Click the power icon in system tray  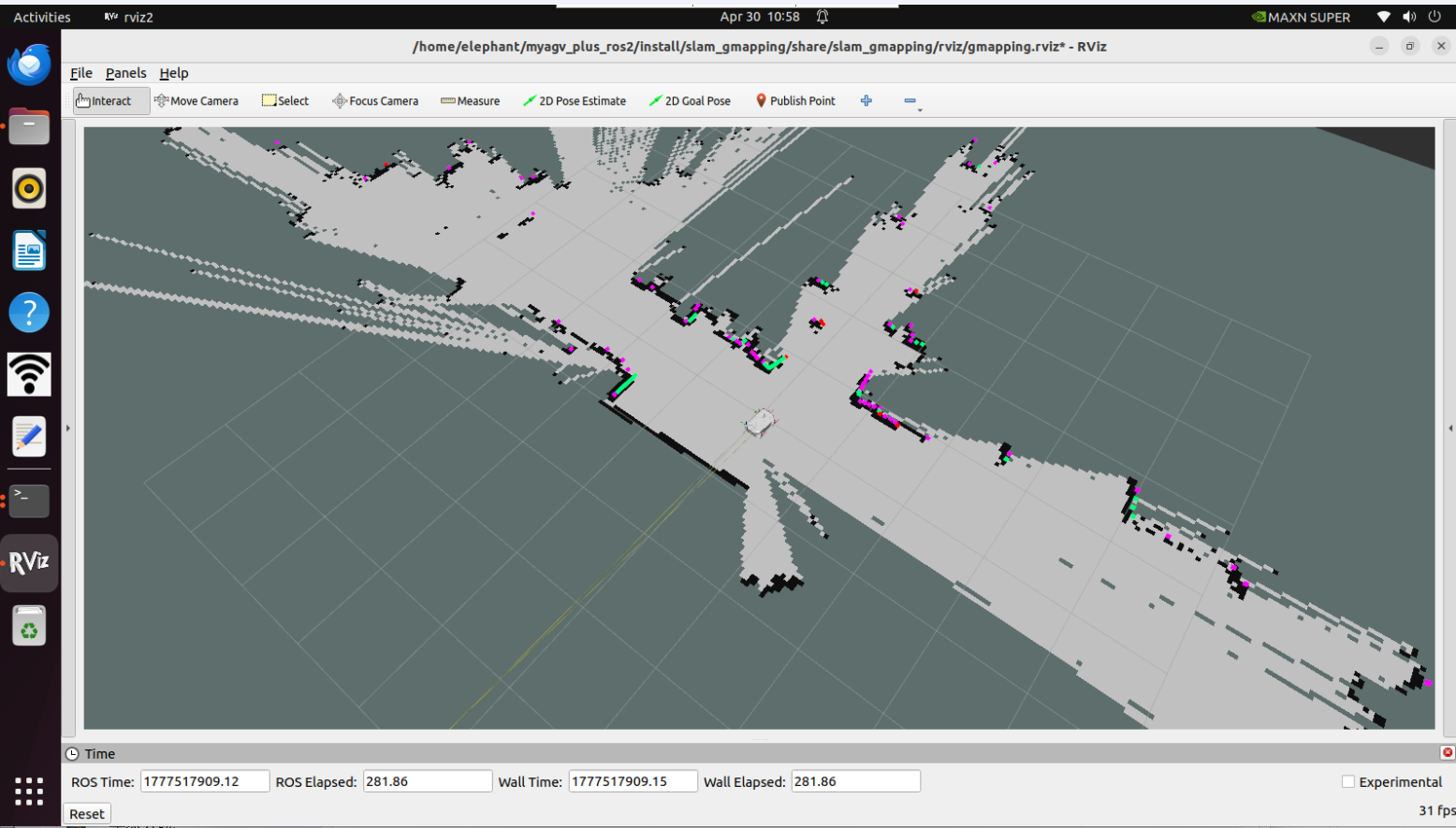pyautogui.click(x=1434, y=17)
